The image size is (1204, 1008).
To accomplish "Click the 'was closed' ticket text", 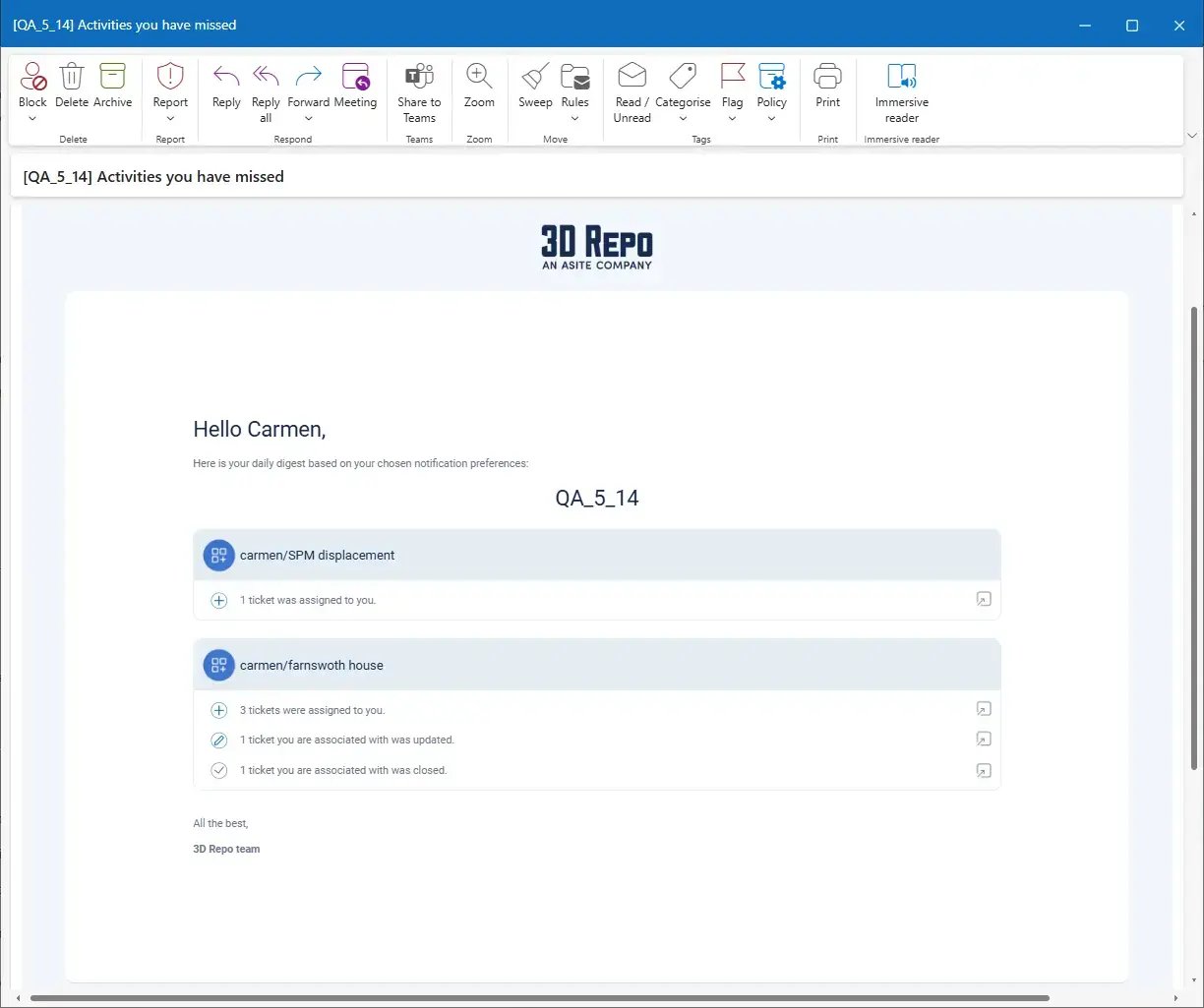I will pyautogui.click(x=343, y=770).
